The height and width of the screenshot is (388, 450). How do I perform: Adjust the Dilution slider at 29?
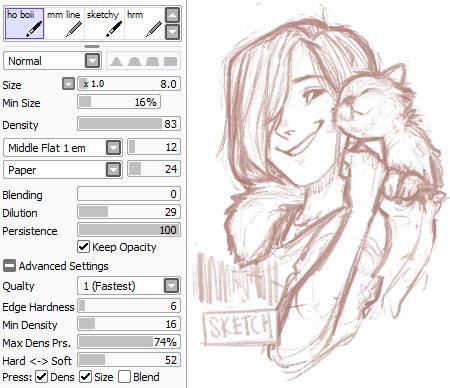coord(129,212)
